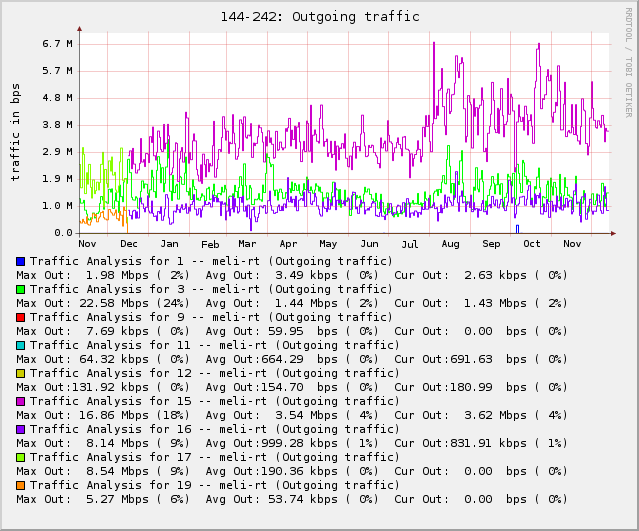Click the magenta legend swatch for interface 15

pyautogui.click(x=20, y=401)
